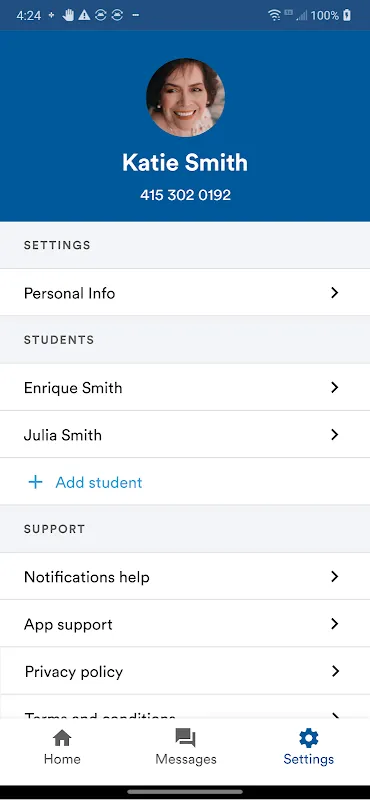Switch to the Home tab label
Viewport: 370px width, 800px height.
point(62,759)
